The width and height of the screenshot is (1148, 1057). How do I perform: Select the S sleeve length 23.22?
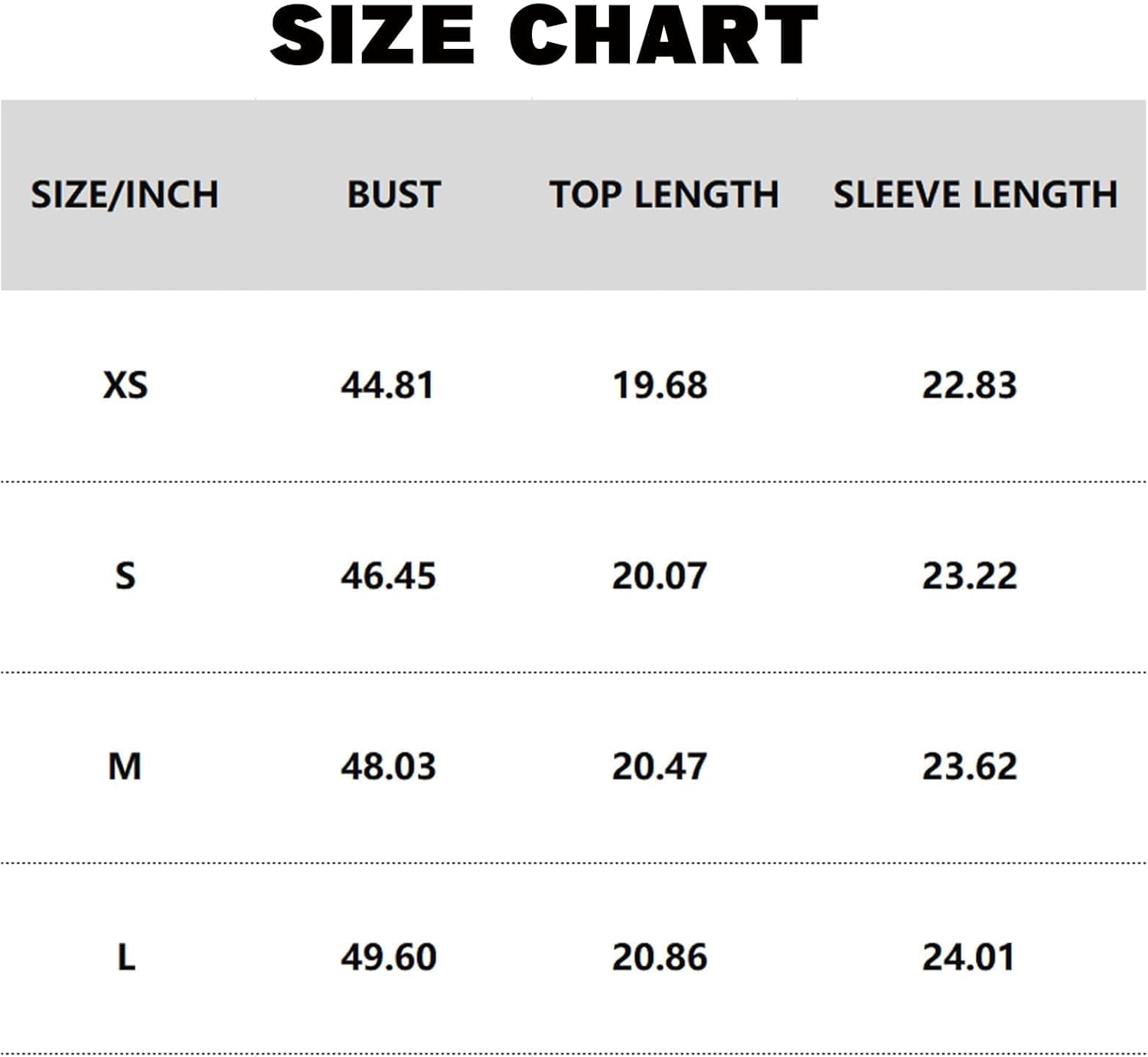[969, 576]
